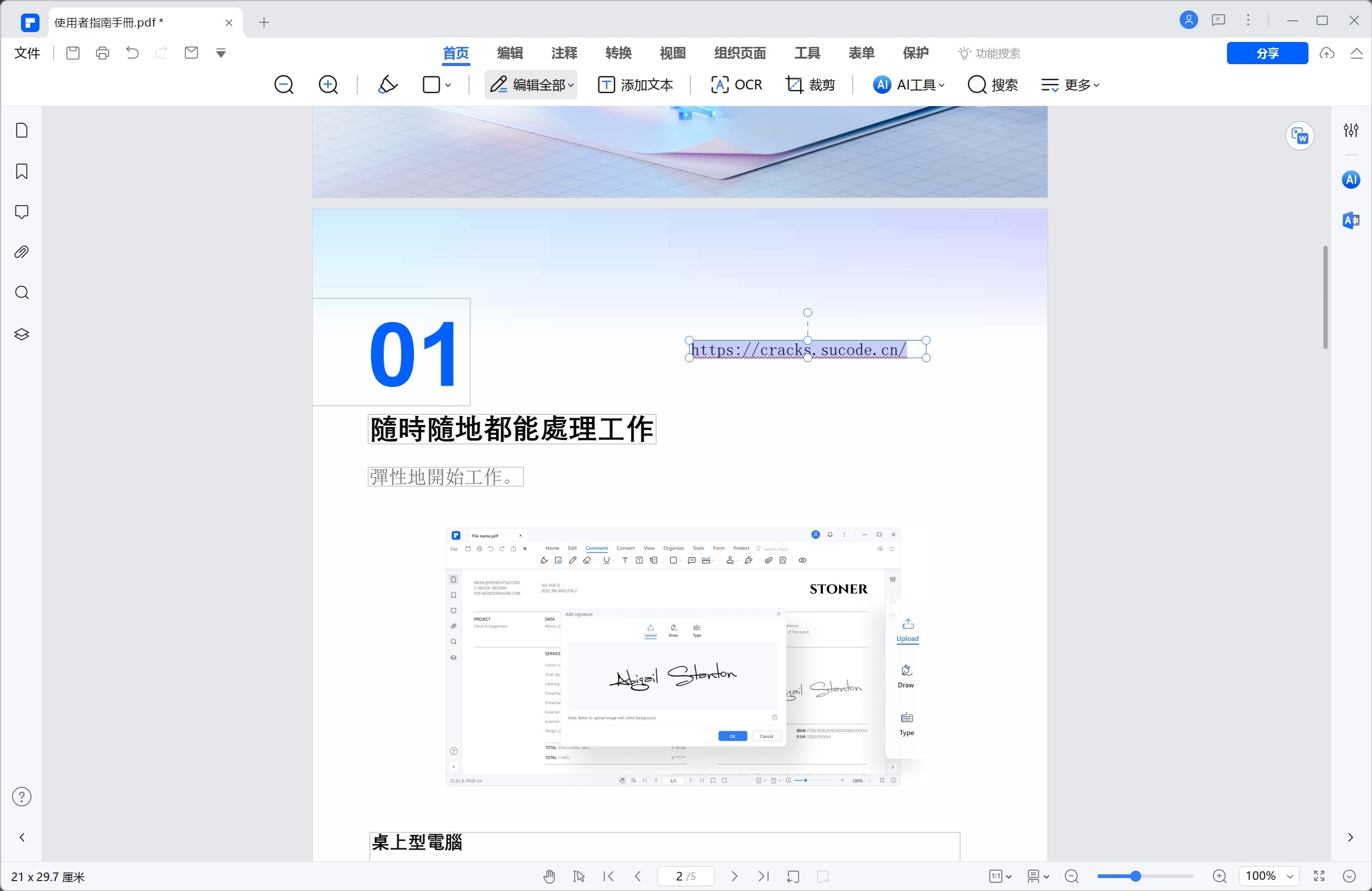
Task: Go to the last page
Action: pyautogui.click(x=764, y=876)
